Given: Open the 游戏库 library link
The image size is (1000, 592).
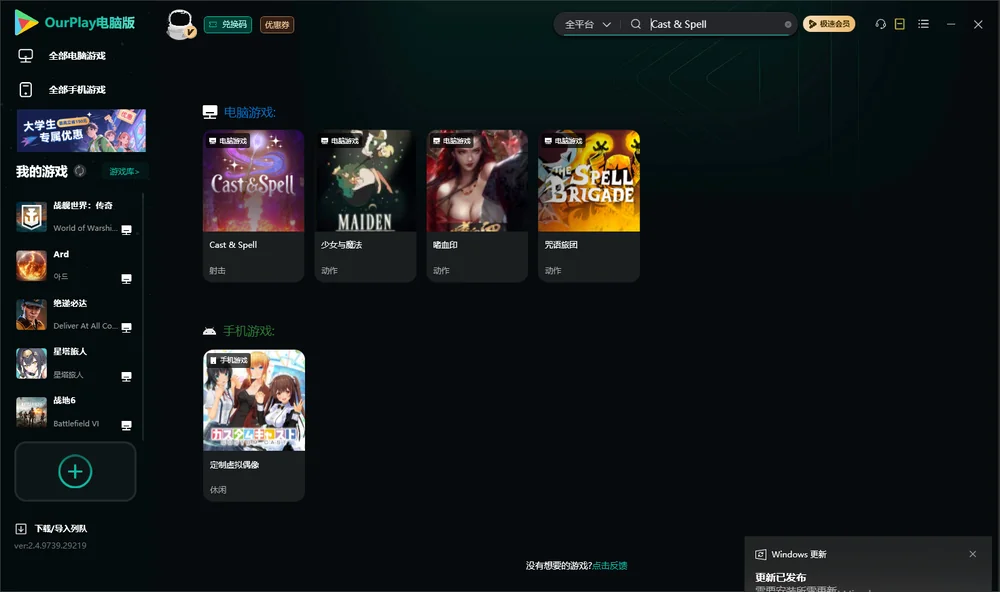Looking at the screenshot, I should point(124,172).
